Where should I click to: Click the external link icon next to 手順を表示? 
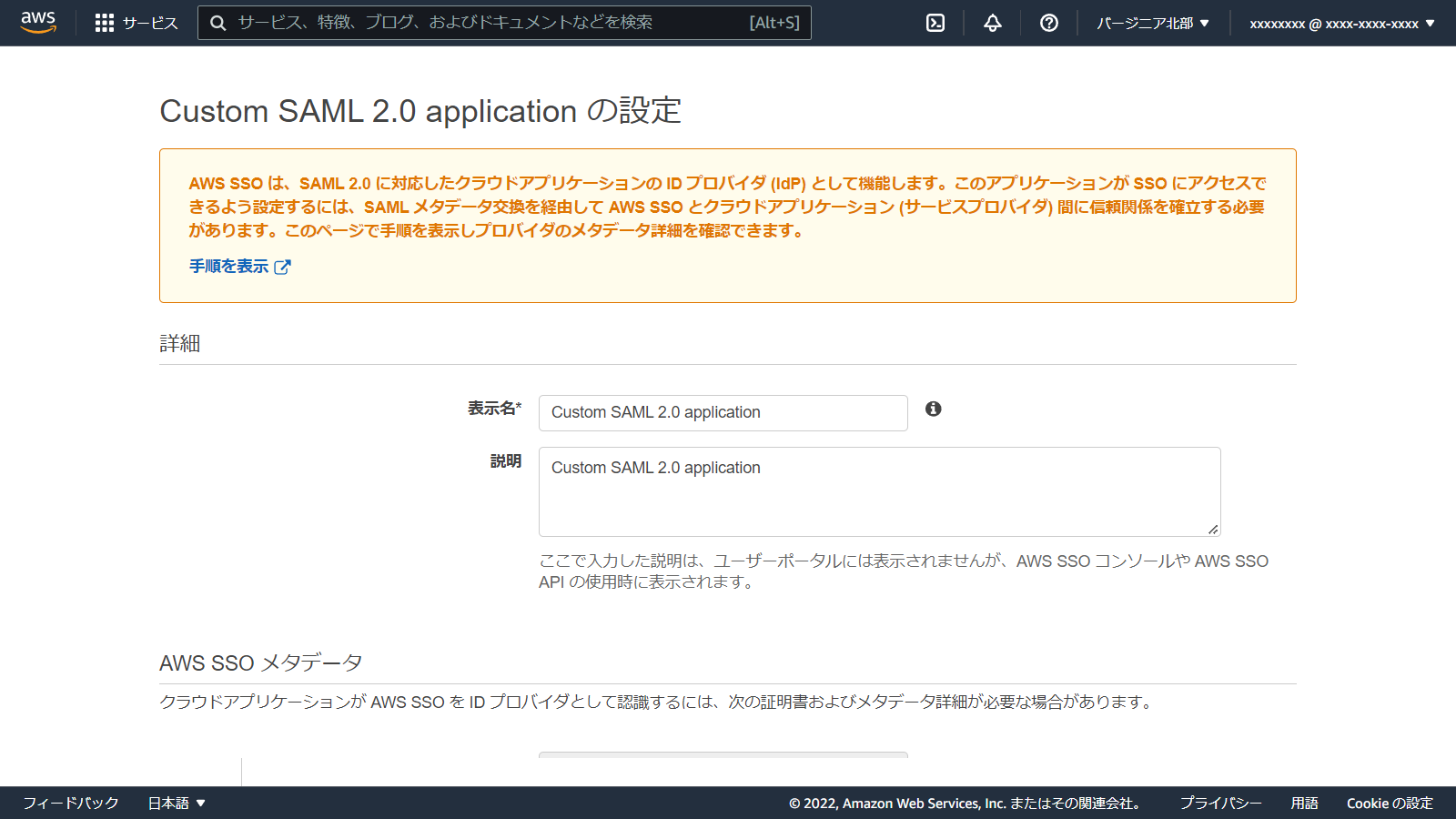coord(283,266)
